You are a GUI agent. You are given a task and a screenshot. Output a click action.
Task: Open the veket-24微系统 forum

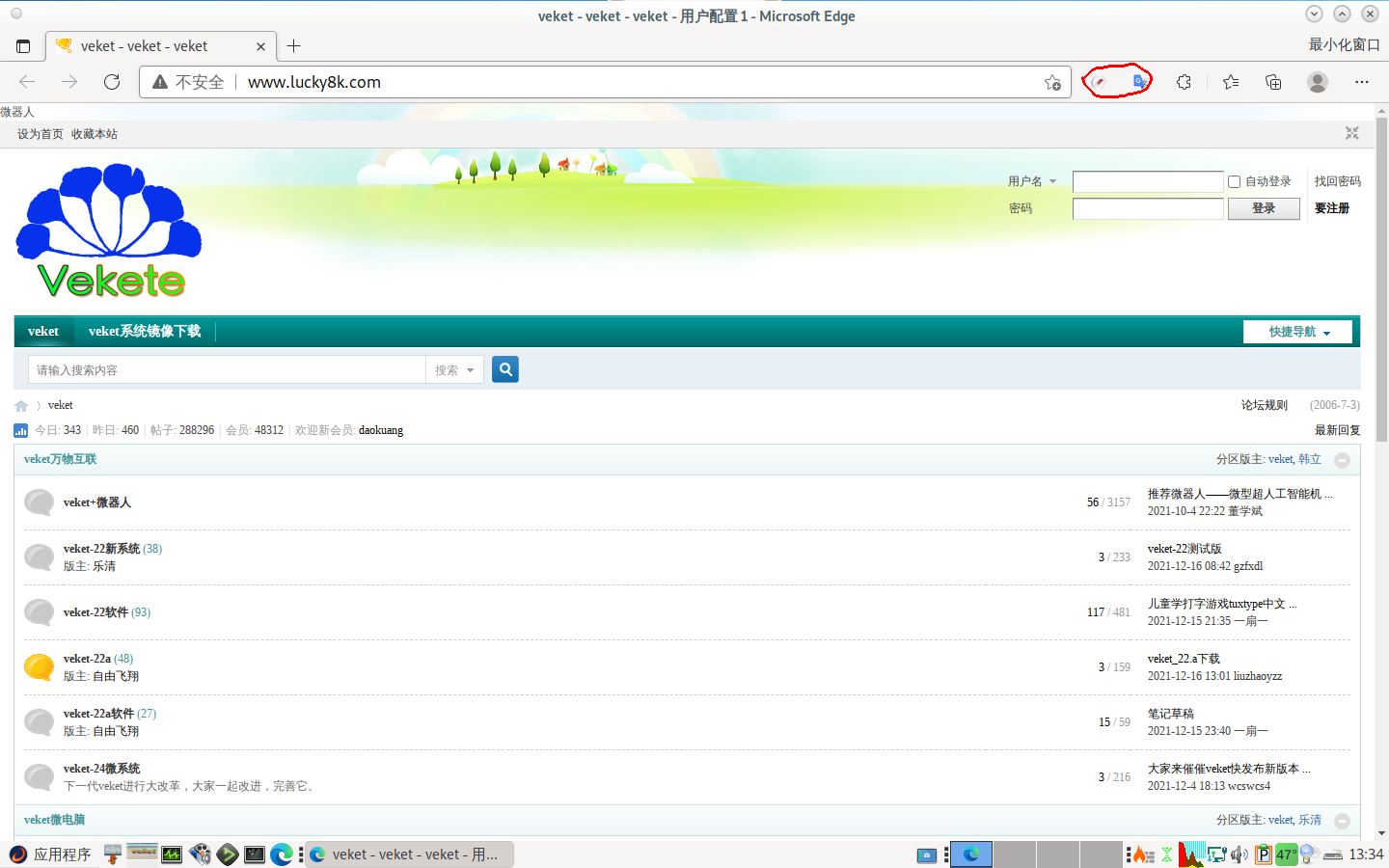pos(102,769)
